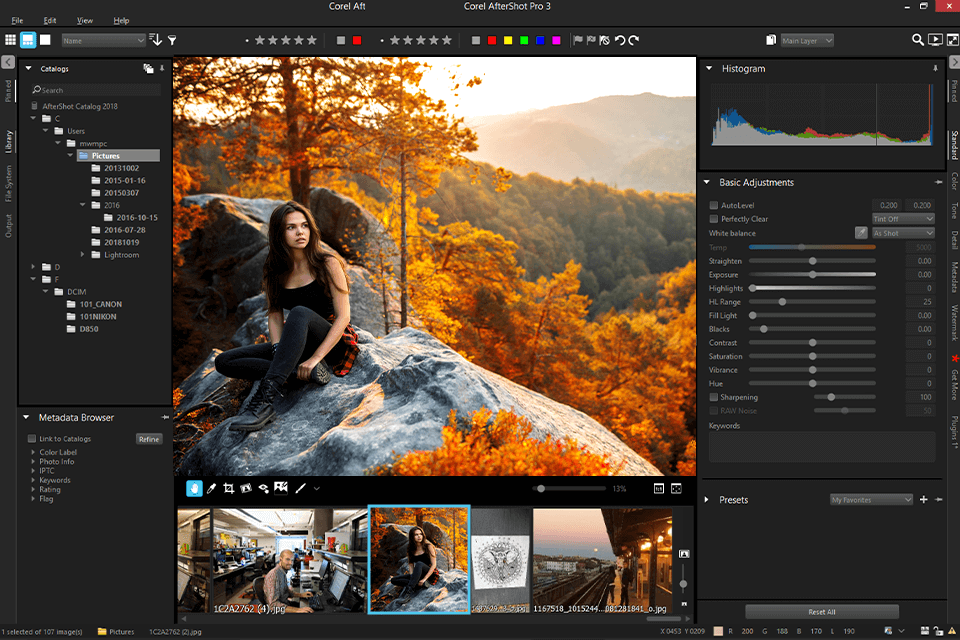Open the magnifier search tool
Image resolution: width=960 pixels, height=640 pixels.
(918, 40)
